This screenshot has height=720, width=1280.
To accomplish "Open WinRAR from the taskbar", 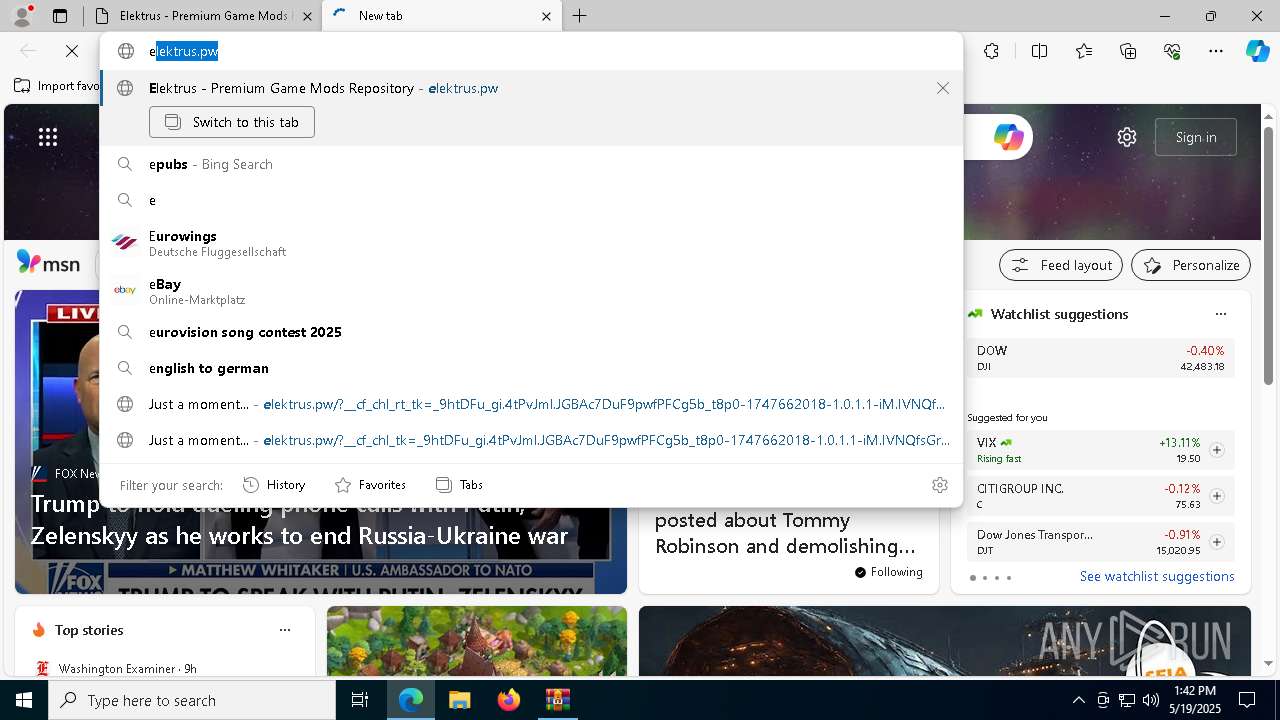I will [x=557, y=700].
